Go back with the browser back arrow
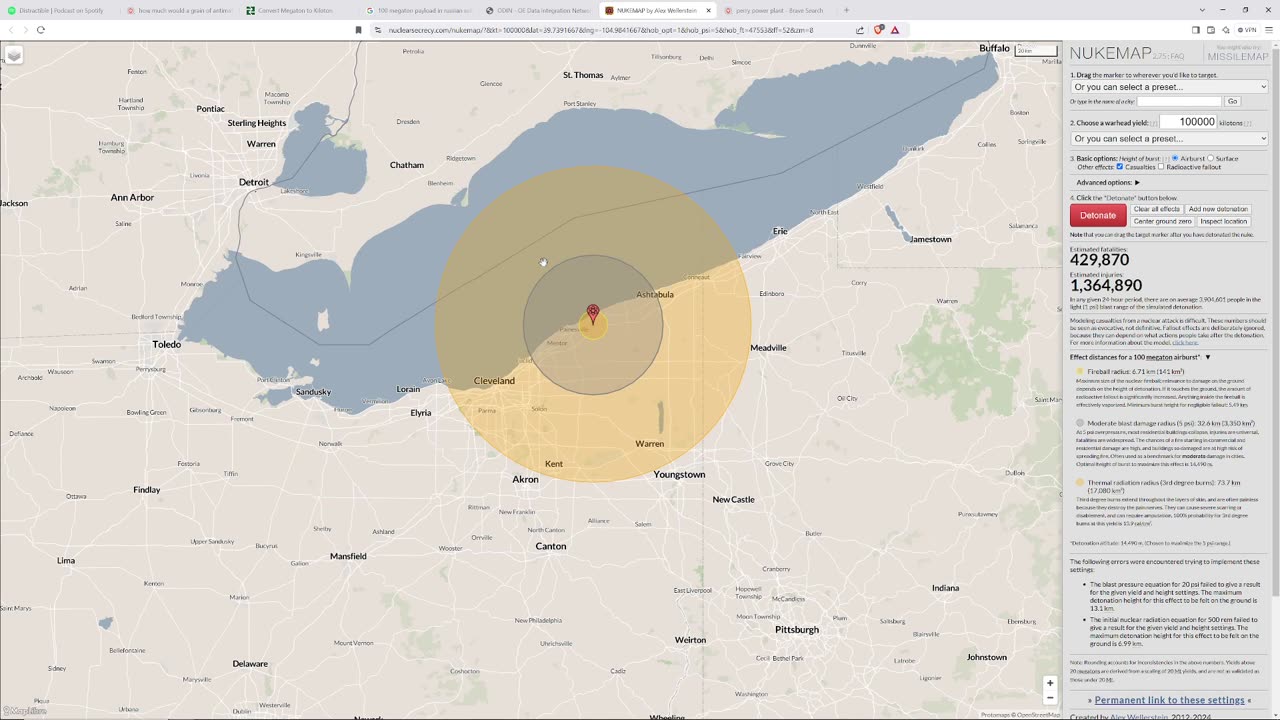Viewport: 1280px width, 720px height. (x=11, y=30)
